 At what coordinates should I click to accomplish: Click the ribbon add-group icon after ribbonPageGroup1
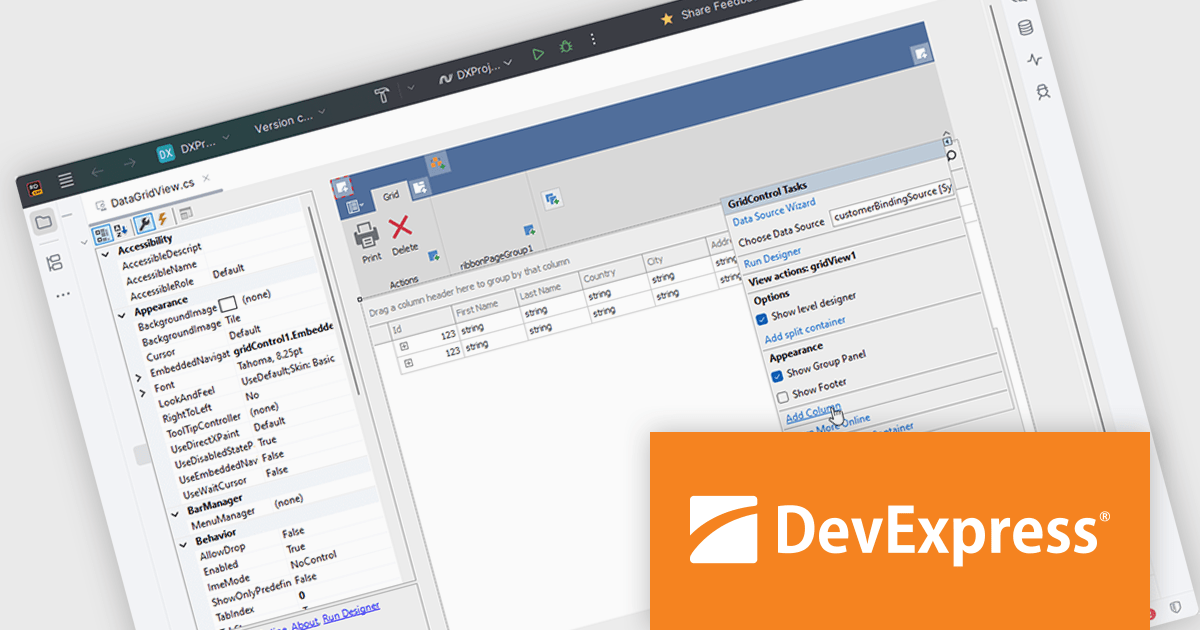click(x=550, y=198)
